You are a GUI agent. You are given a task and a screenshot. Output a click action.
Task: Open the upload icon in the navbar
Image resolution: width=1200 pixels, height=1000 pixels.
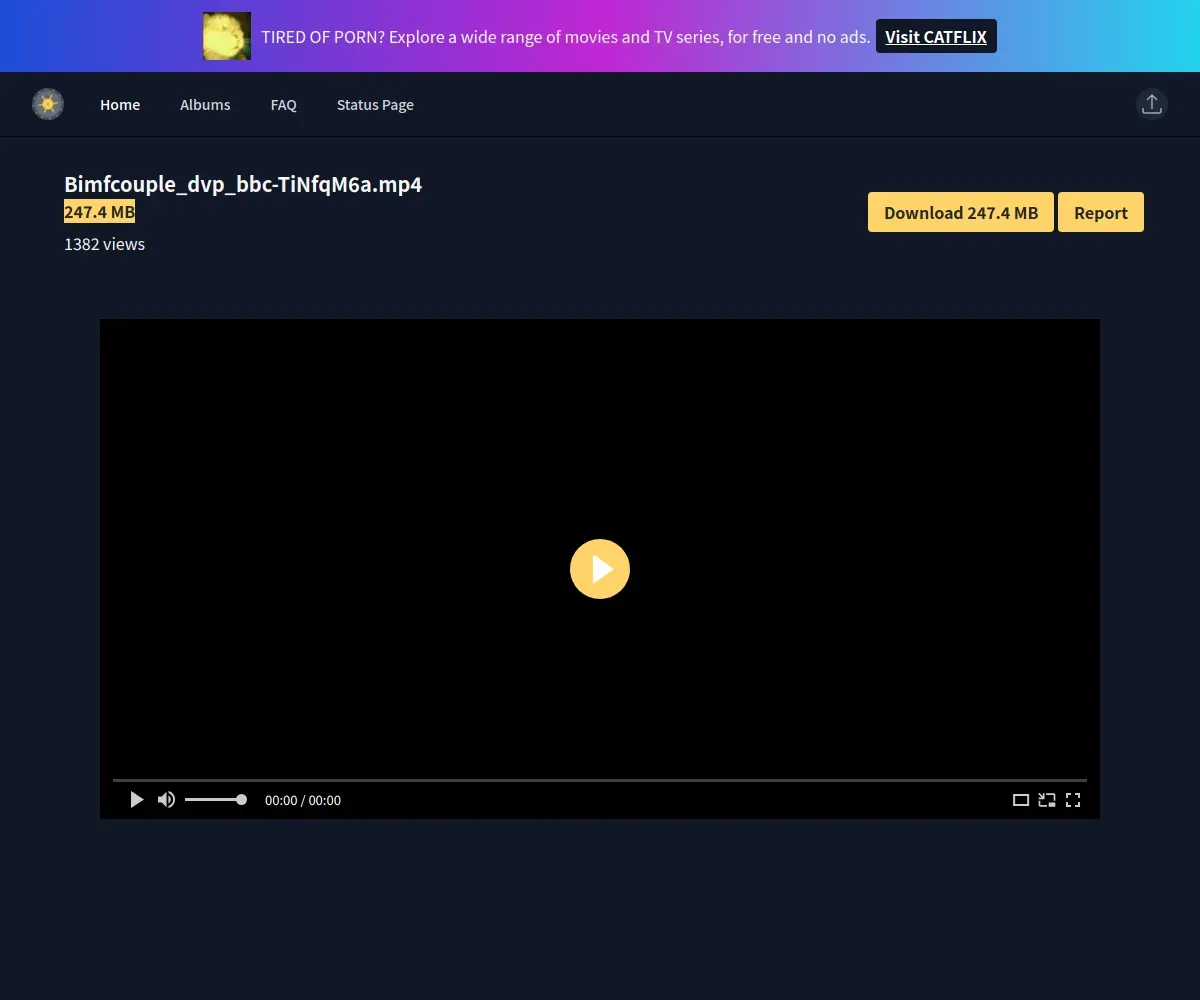[1152, 104]
